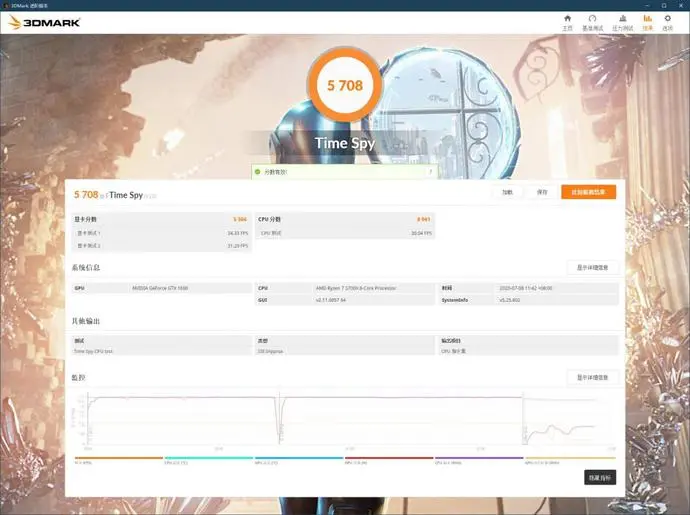
Task: Click the large Time Spy banner title
Action: tap(345, 143)
